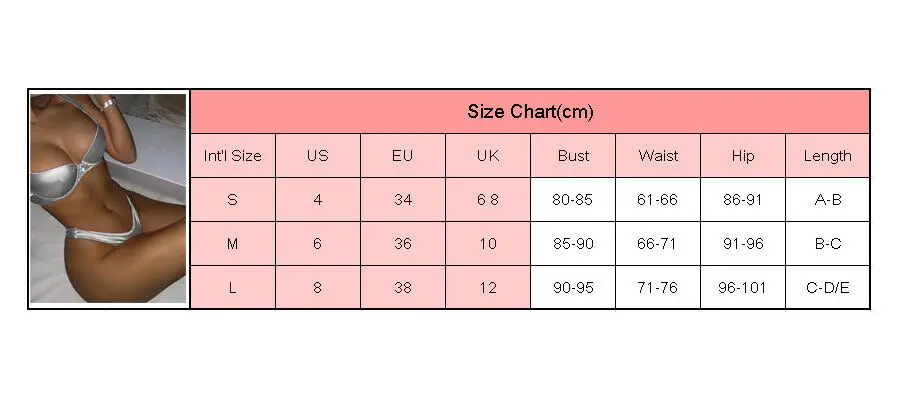Click the product photo thumbnail
Viewport: 900px width, 400px height.
click(108, 198)
